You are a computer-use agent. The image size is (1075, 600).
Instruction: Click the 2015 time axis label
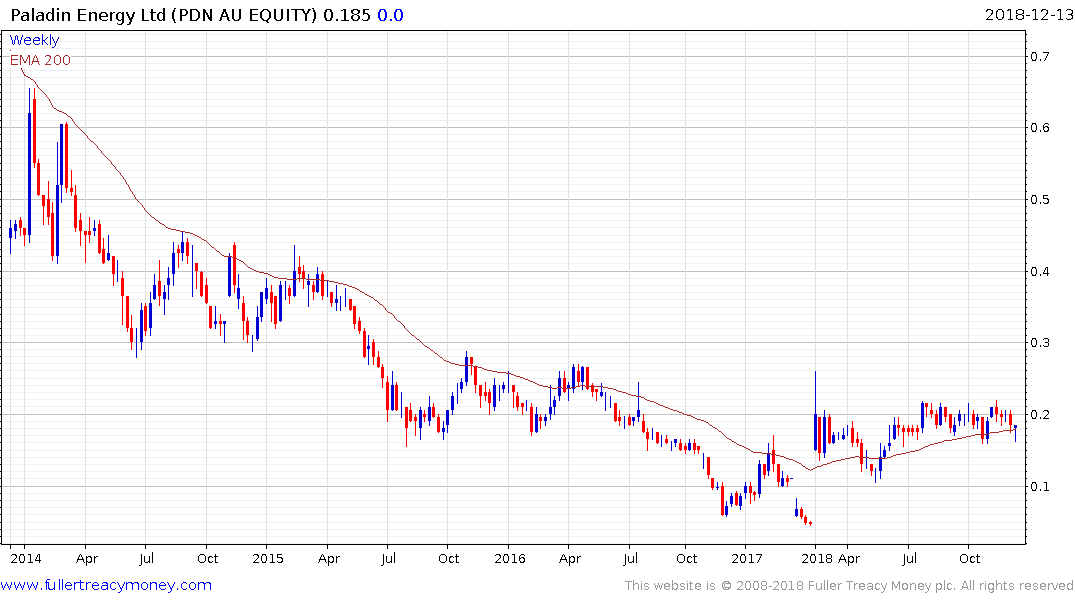click(268, 558)
